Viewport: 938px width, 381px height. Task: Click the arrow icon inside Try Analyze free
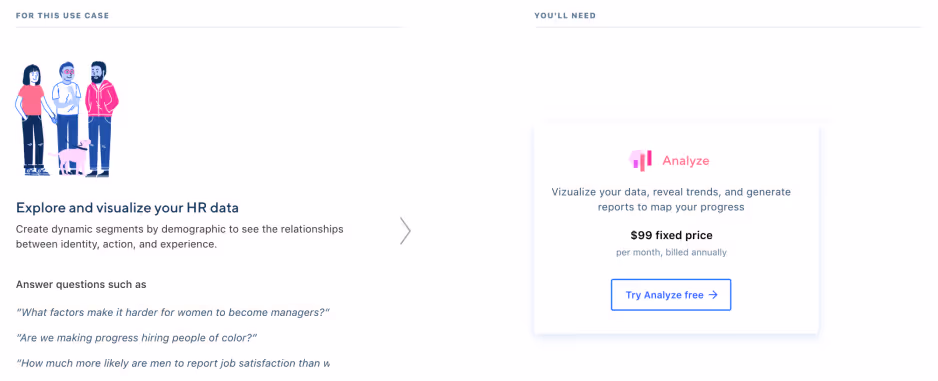pyautogui.click(x=712, y=295)
